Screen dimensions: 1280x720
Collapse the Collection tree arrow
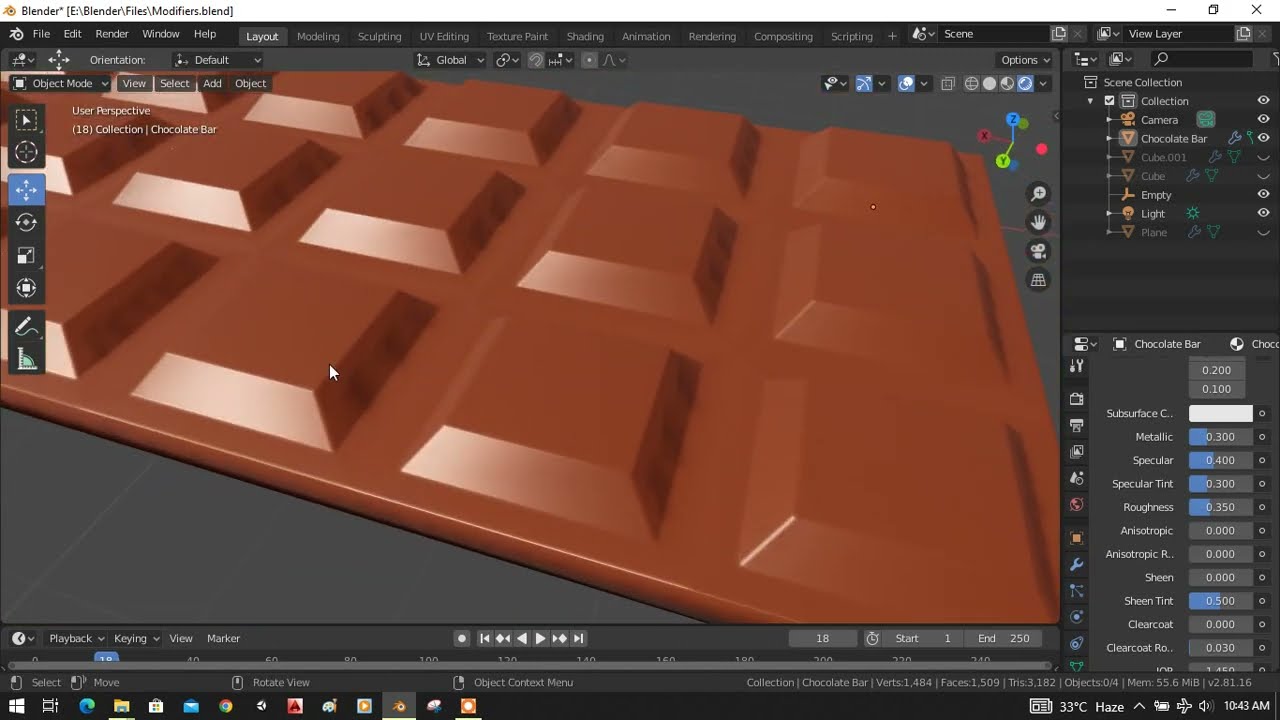pyautogui.click(x=1091, y=101)
